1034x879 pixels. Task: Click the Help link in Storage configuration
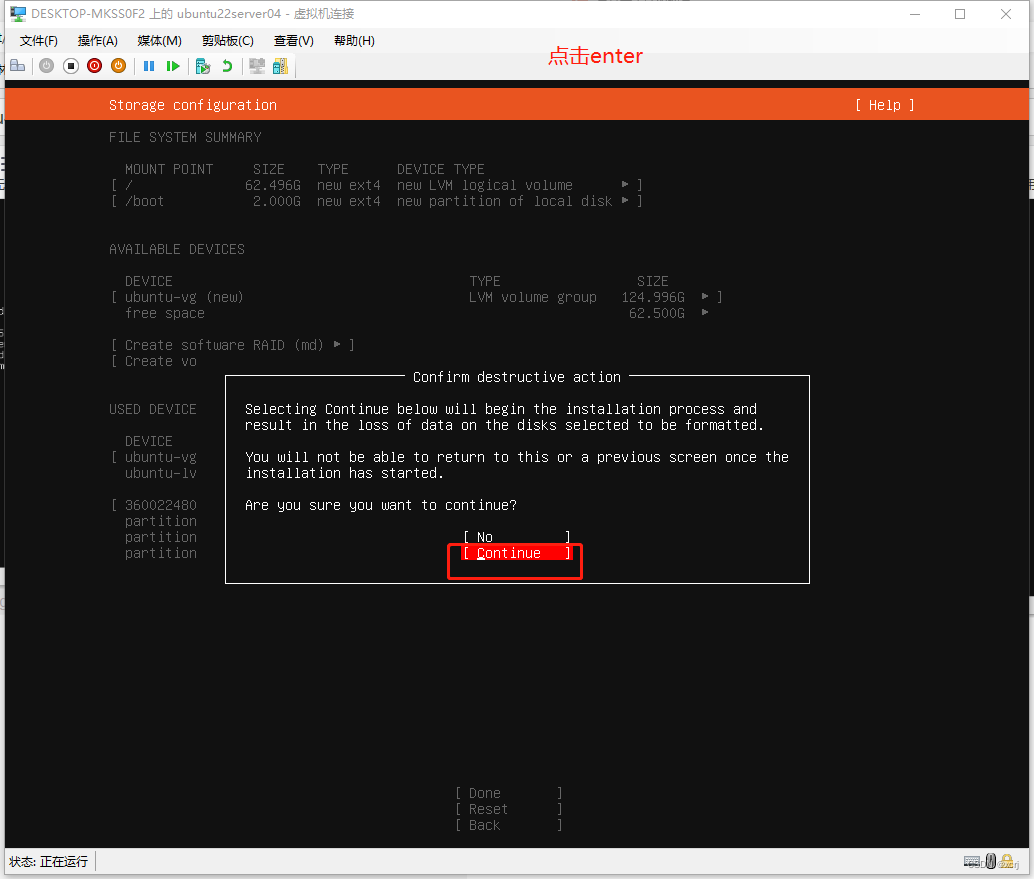(x=884, y=105)
